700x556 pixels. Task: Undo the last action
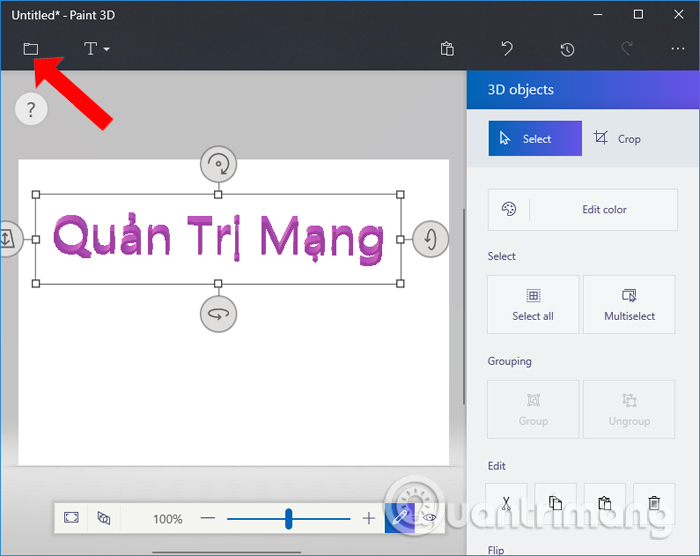[x=507, y=48]
